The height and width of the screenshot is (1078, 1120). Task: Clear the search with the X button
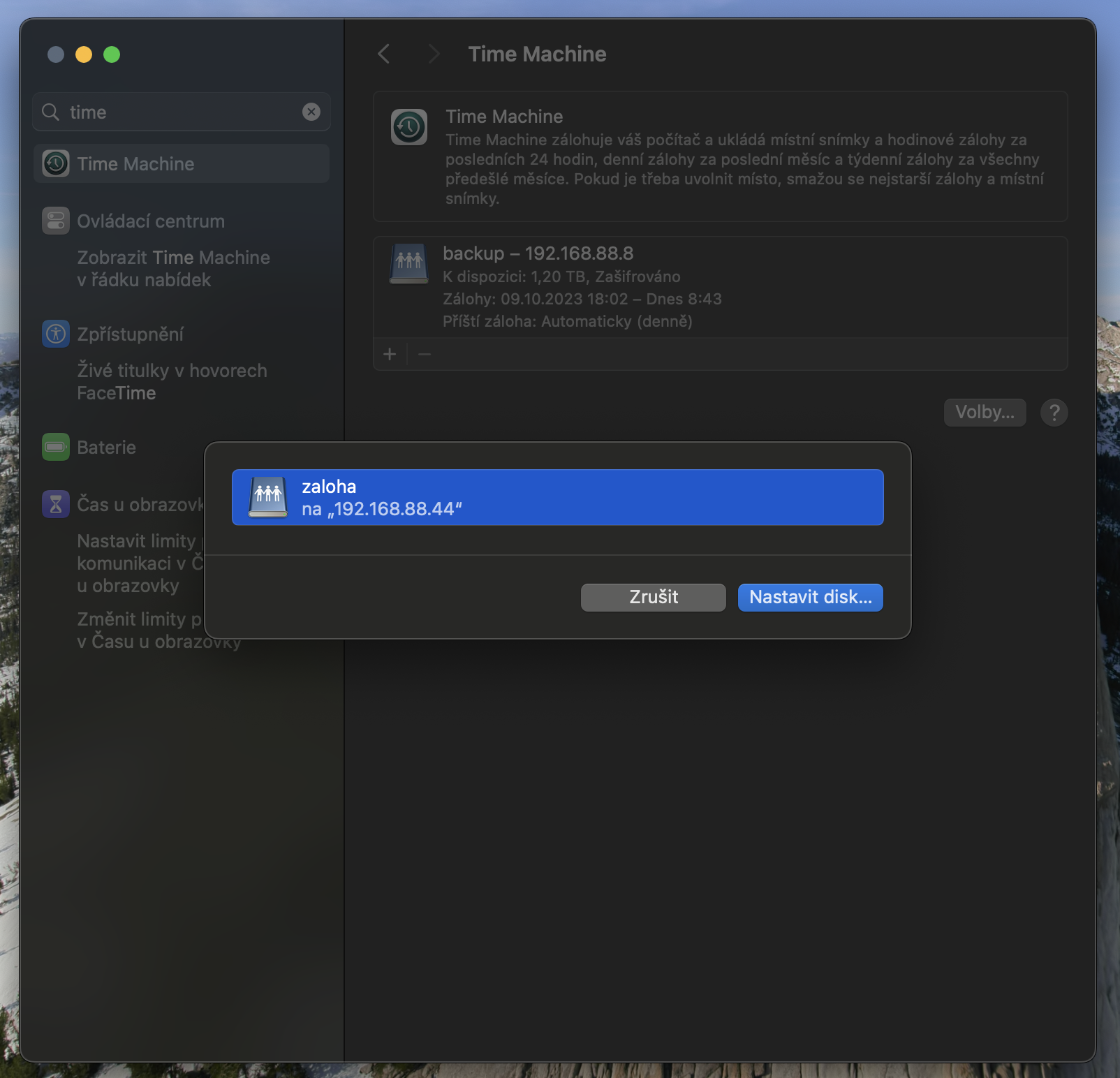click(311, 112)
